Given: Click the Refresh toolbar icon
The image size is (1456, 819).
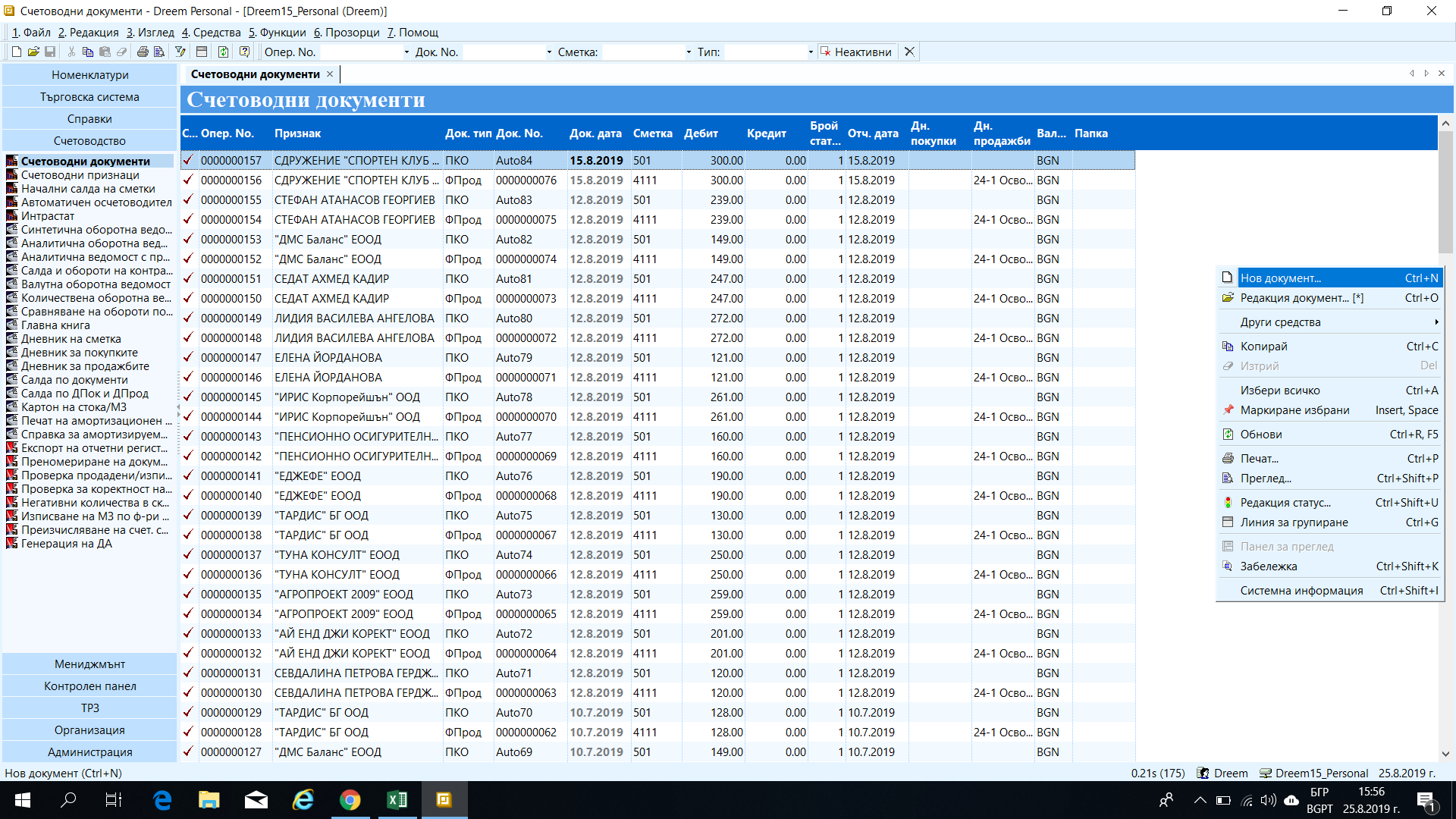Looking at the screenshot, I should [223, 52].
